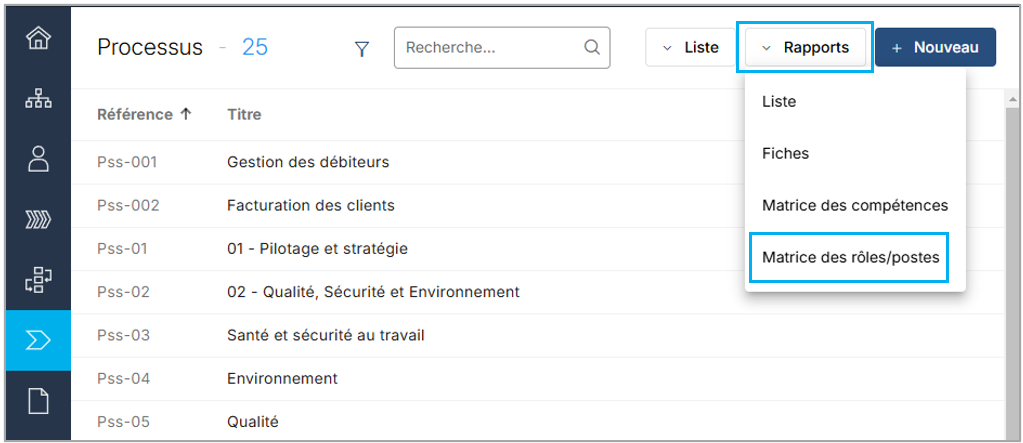Image resolution: width=1023 pixels, height=443 pixels.
Task: Click the search magnifier icon
Action: click(x=591, y=47)
